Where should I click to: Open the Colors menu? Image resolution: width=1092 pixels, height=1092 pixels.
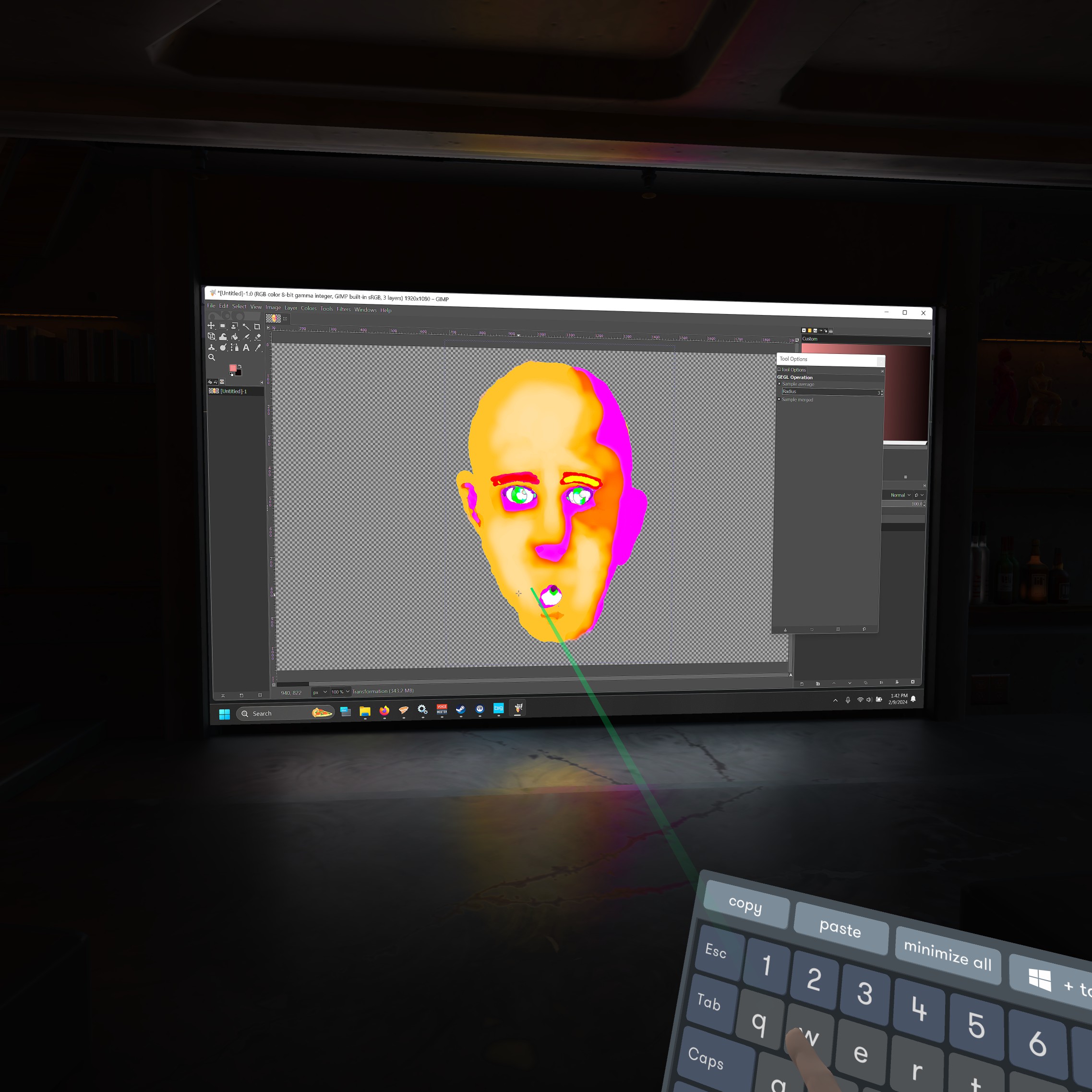coord(309,308)
